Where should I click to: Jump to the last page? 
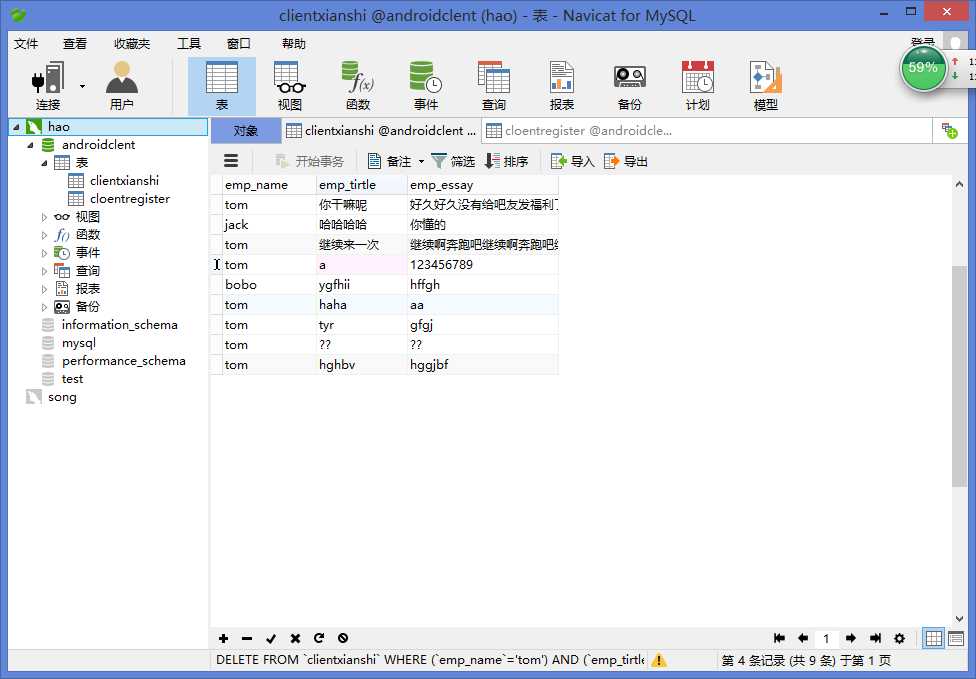click(875, 638)
